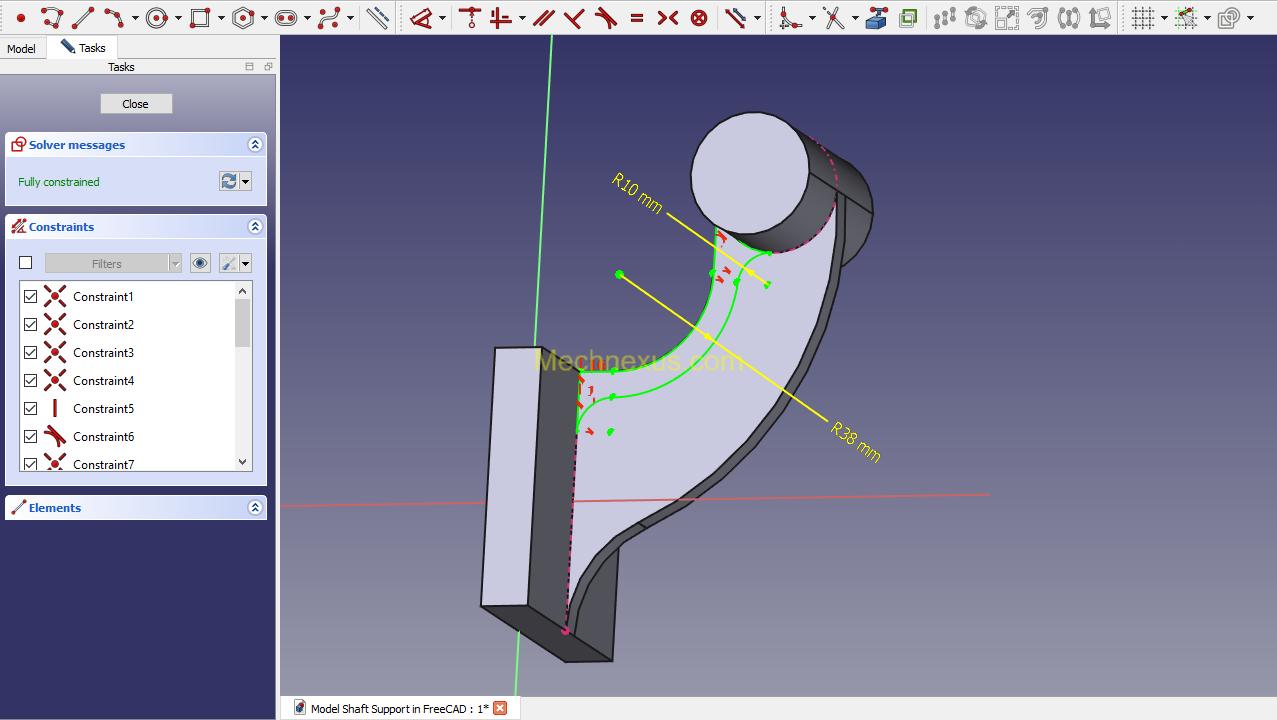The height and width of the screenshot is (720, 1277).
Task: Click the Block constraint icon
Action: pos(699,18)
